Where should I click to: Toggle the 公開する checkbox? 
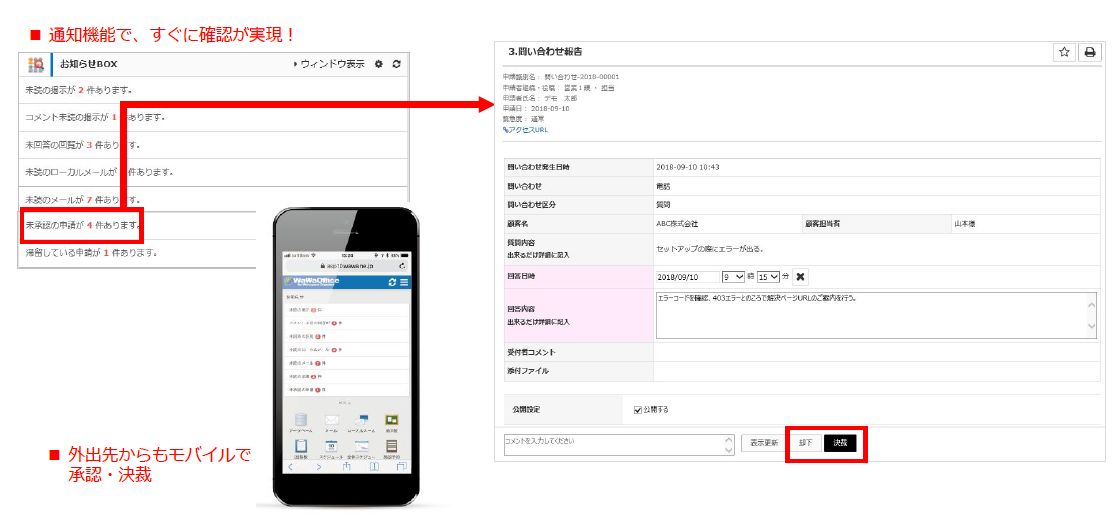[638, 410]
